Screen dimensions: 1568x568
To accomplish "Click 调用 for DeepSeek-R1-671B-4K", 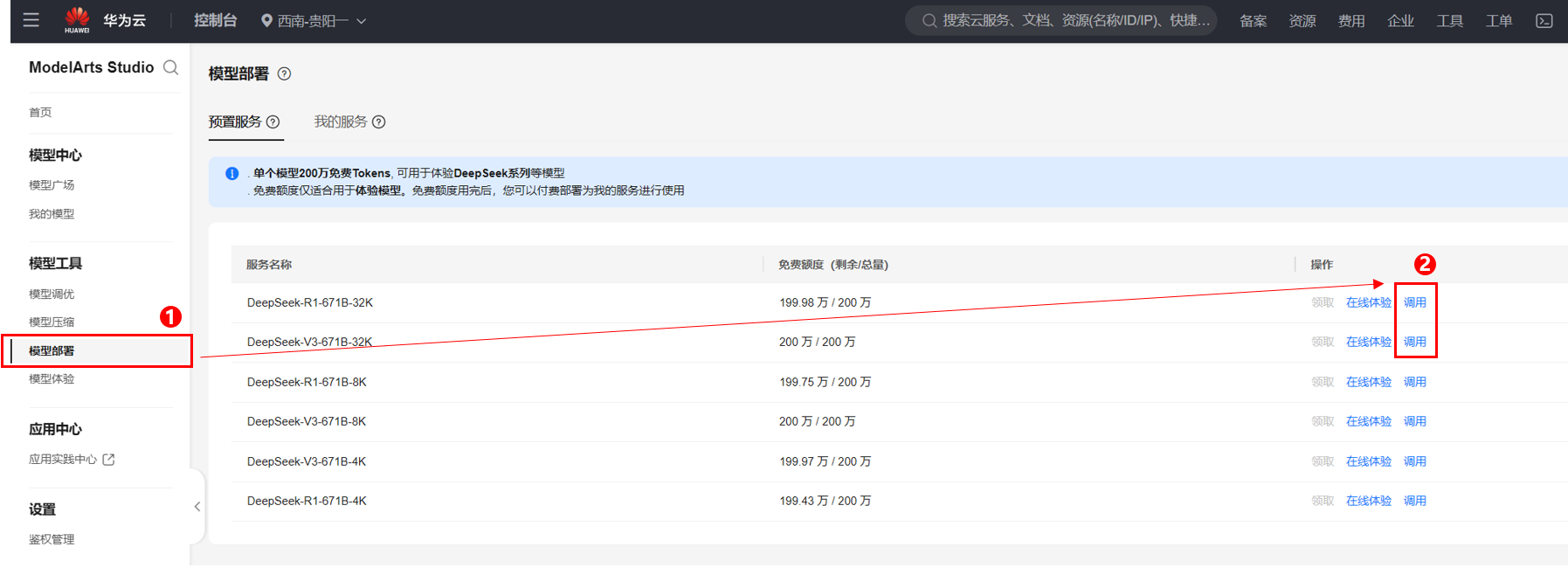I will tap(1414, 501).
